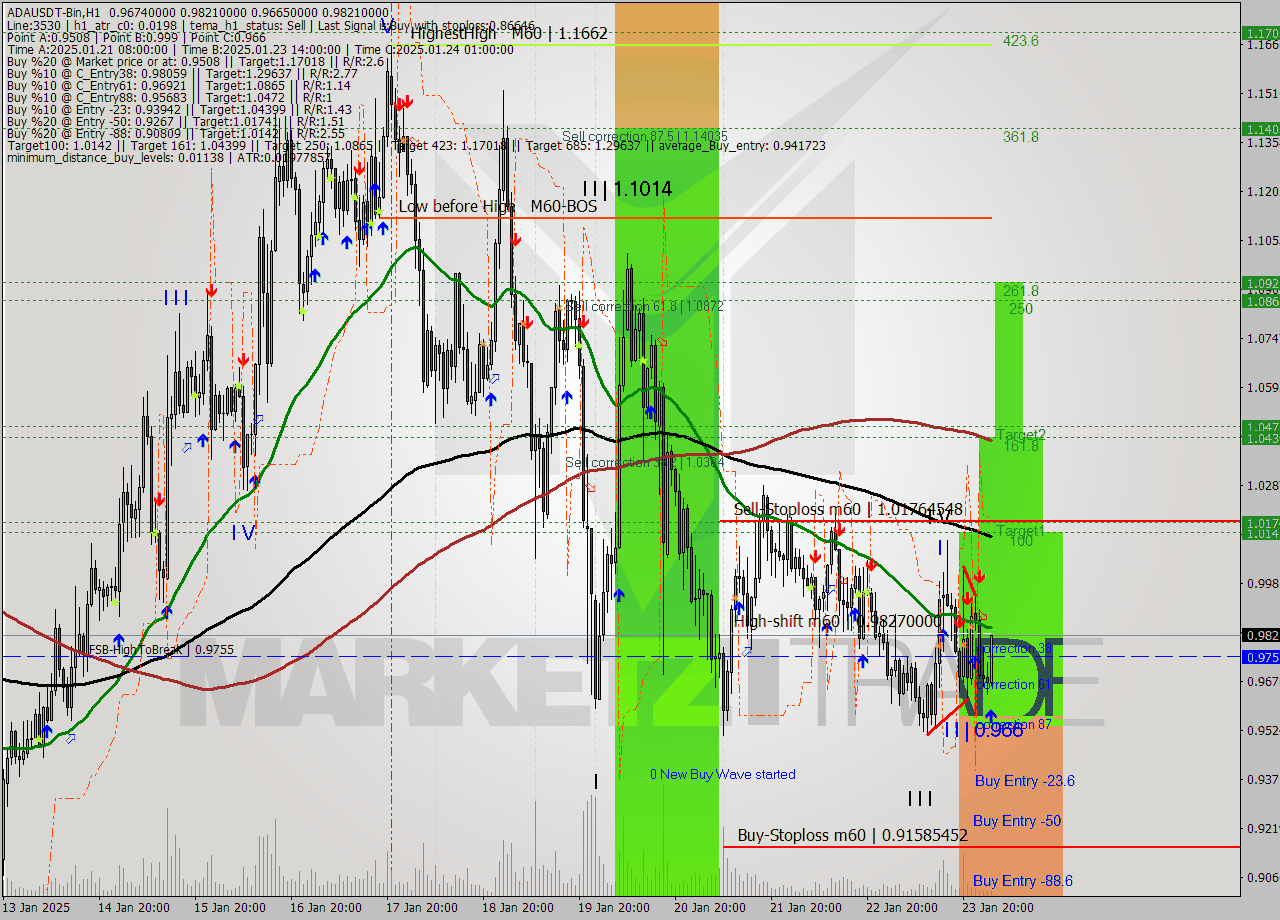Click the 250 extension label
The height and width of the screenshot is (920, 1280).
coord(1021,309)
